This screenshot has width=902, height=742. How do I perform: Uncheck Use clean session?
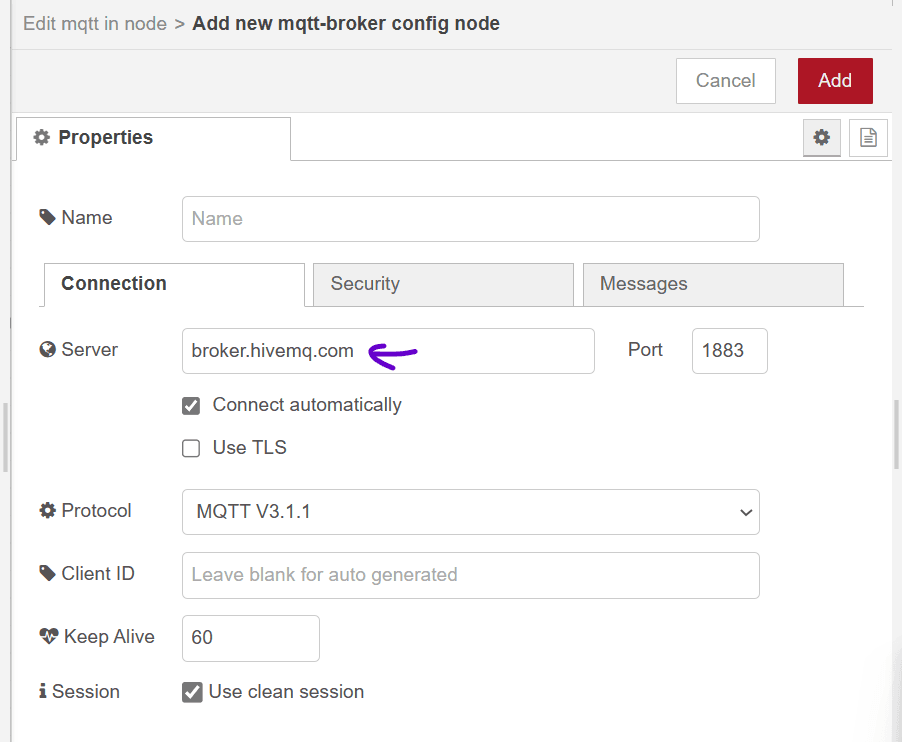click(191, 691)
